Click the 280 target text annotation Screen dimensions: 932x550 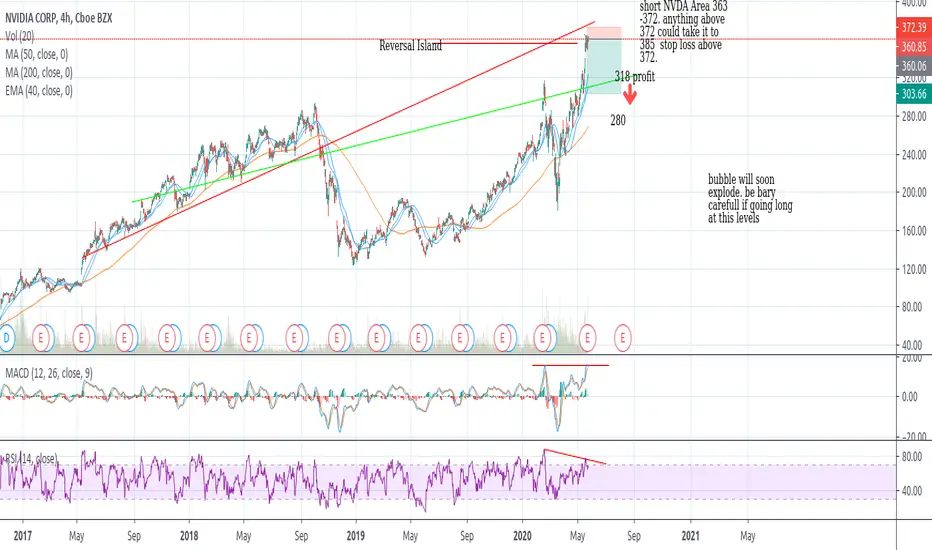(x=618, y=120)
